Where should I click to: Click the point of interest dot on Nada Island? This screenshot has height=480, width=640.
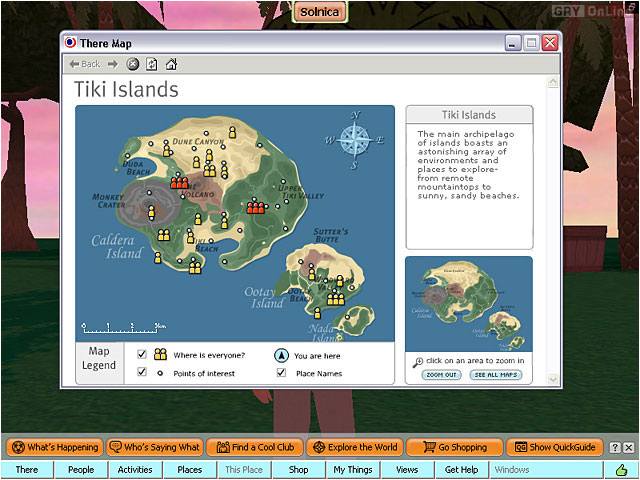pyautogui.click(x=347, y=317)
